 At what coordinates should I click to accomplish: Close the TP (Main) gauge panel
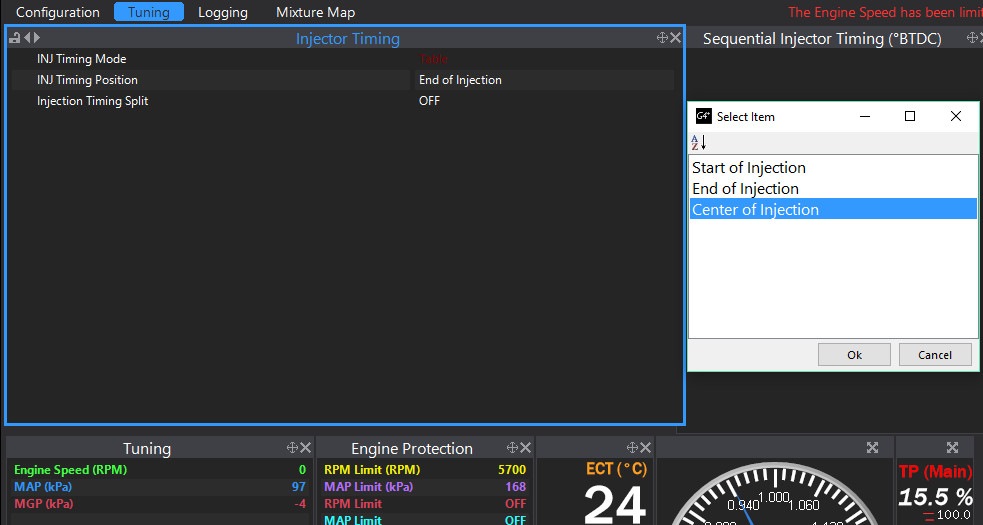pos(952,448)
